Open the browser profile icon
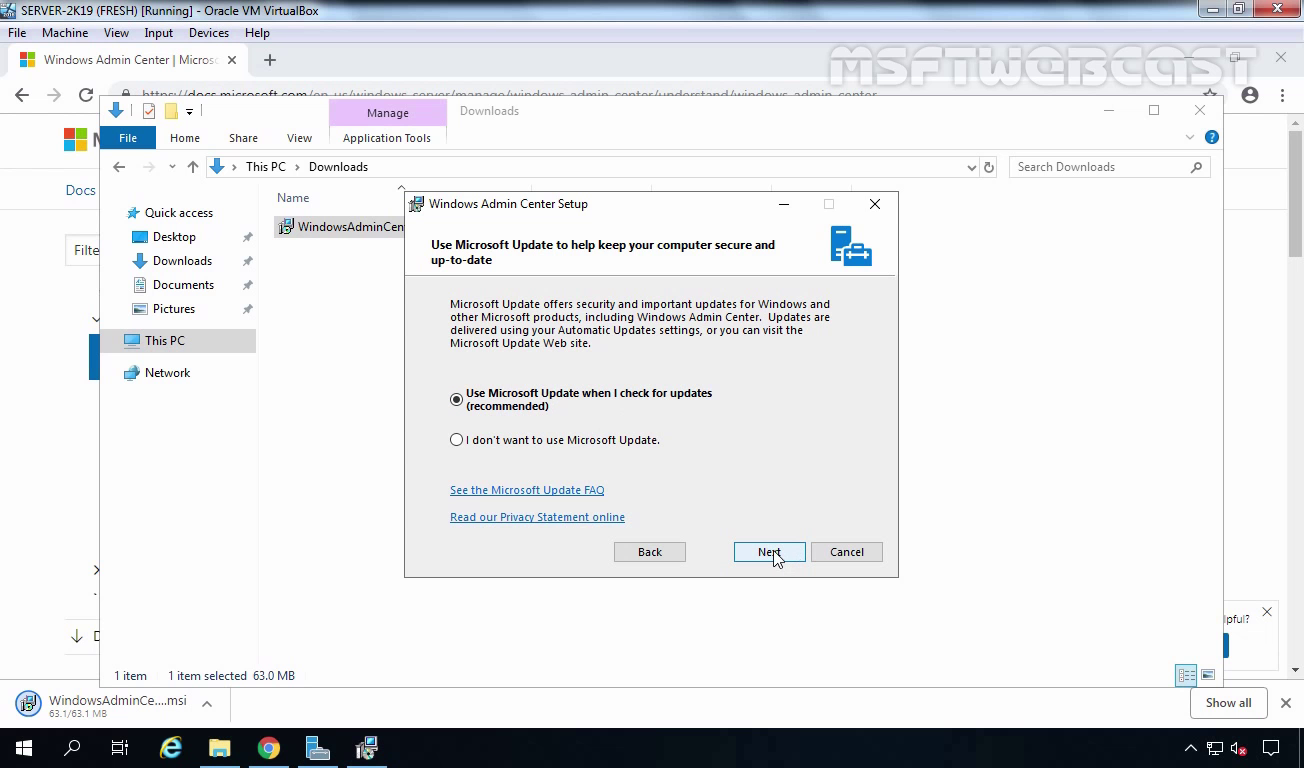Image resolution: width=1304 pixels, height=768 pixels. tap(1250, 95)
